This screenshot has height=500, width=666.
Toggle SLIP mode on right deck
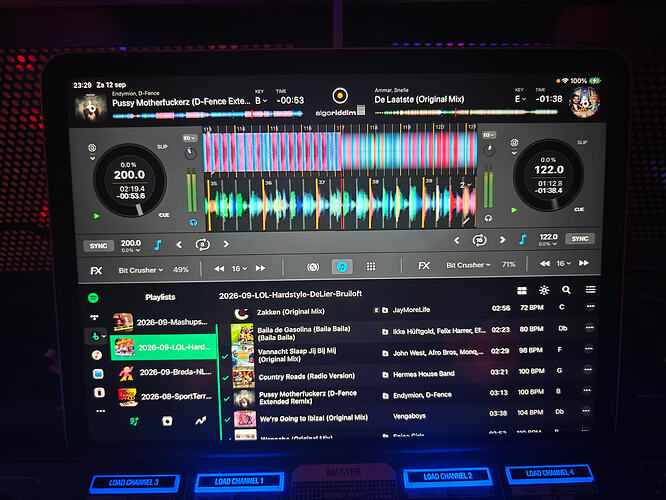pos(581,142)
